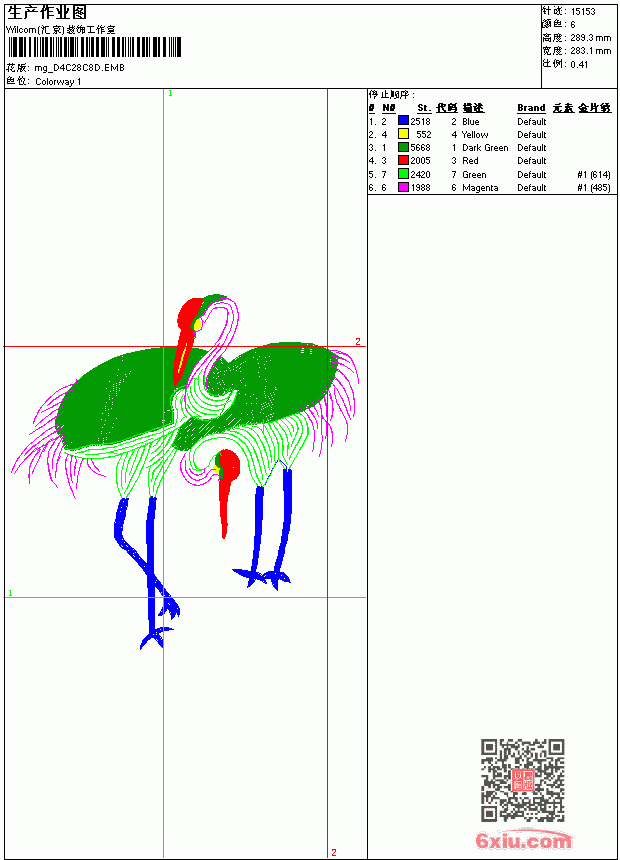The height and width of the screenshot is (860, 620).
Task: Click the Yellow thread color swatch
Action: [x=403, y=134]
